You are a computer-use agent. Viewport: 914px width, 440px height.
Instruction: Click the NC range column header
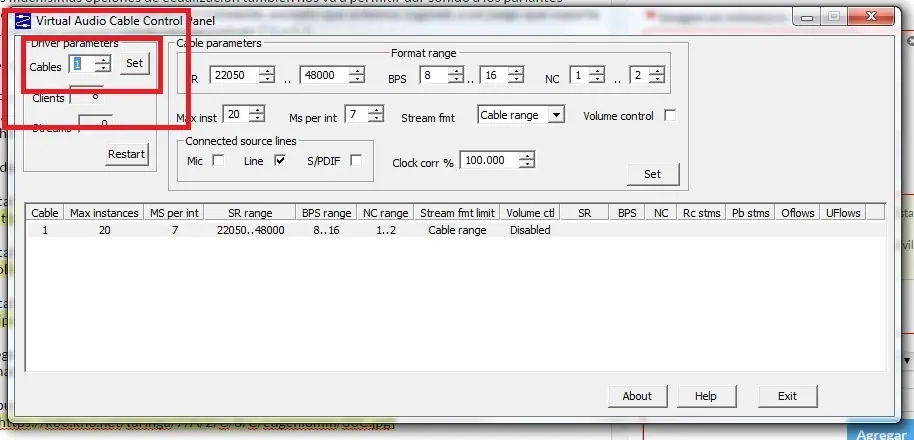(x=386, y=213)
